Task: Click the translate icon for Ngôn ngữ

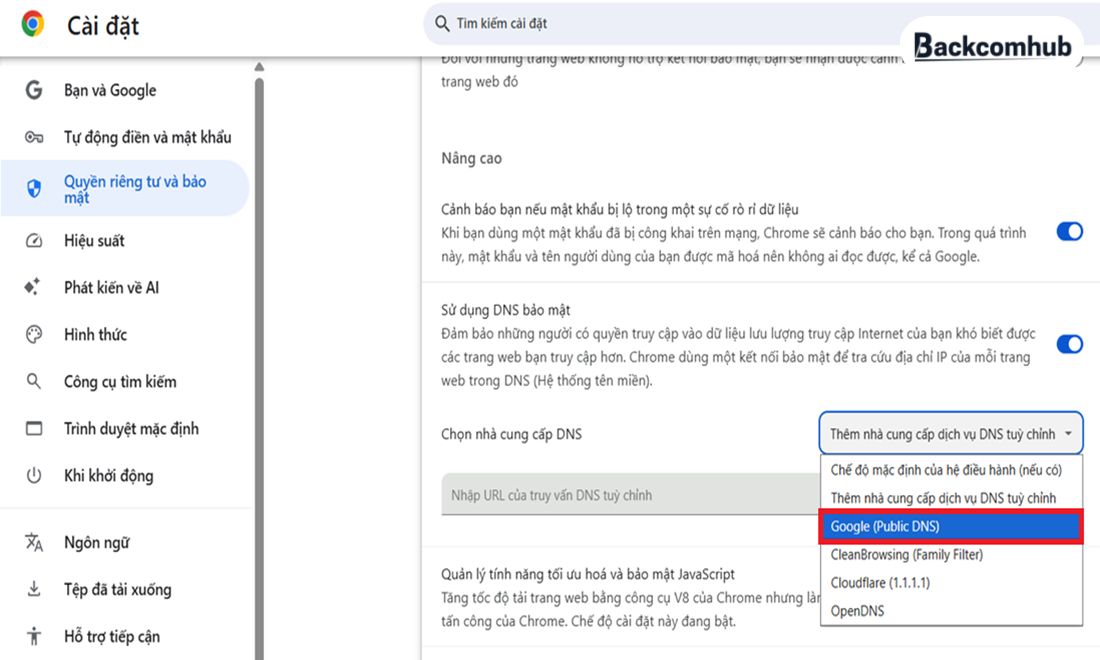Action: point(34,542)
